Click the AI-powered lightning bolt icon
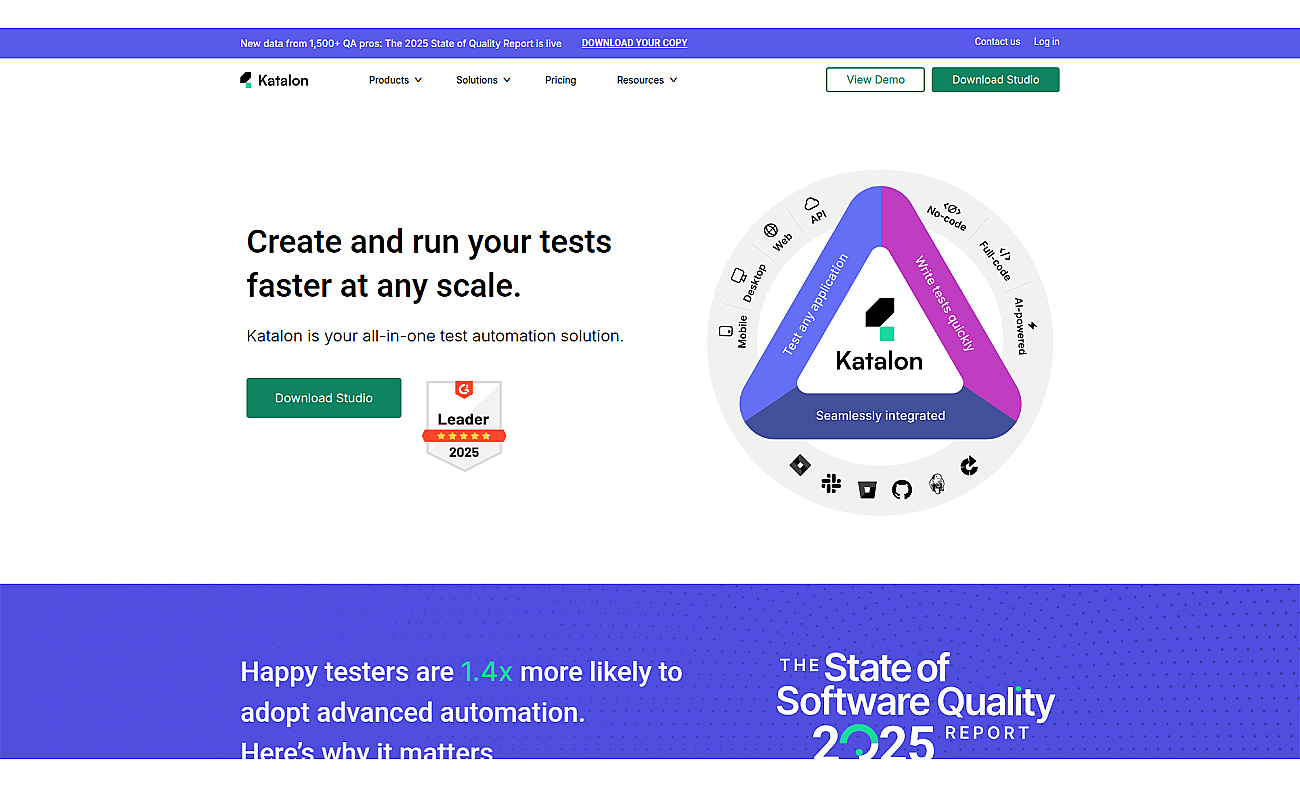 click(x=1033, y=325)
